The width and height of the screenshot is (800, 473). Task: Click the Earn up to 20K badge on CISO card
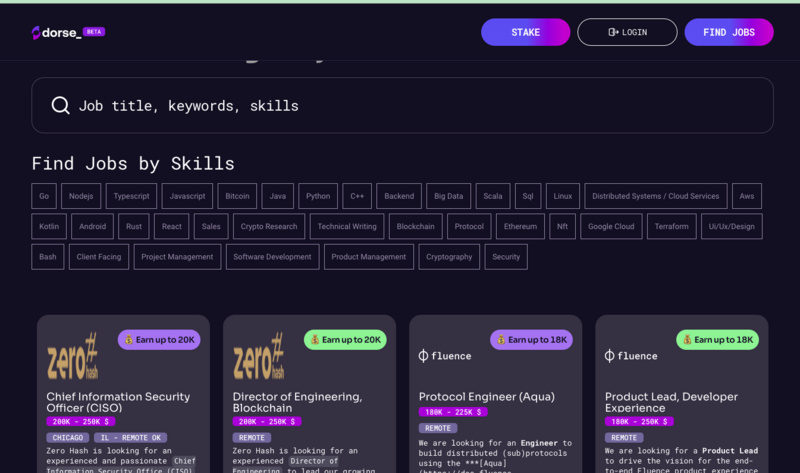[x=159, y=340]
